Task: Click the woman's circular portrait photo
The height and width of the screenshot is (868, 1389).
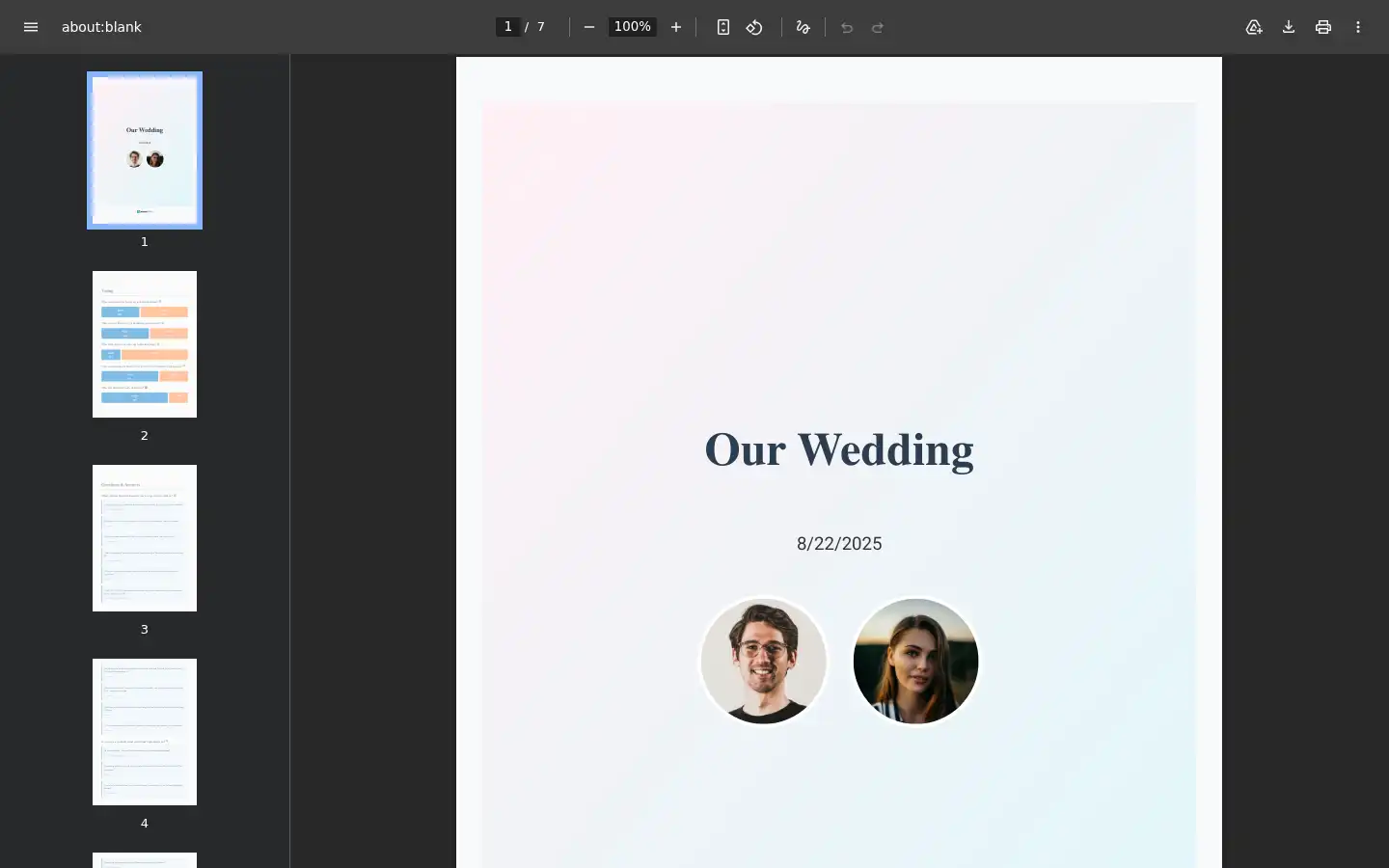Action: pos(915,662)
